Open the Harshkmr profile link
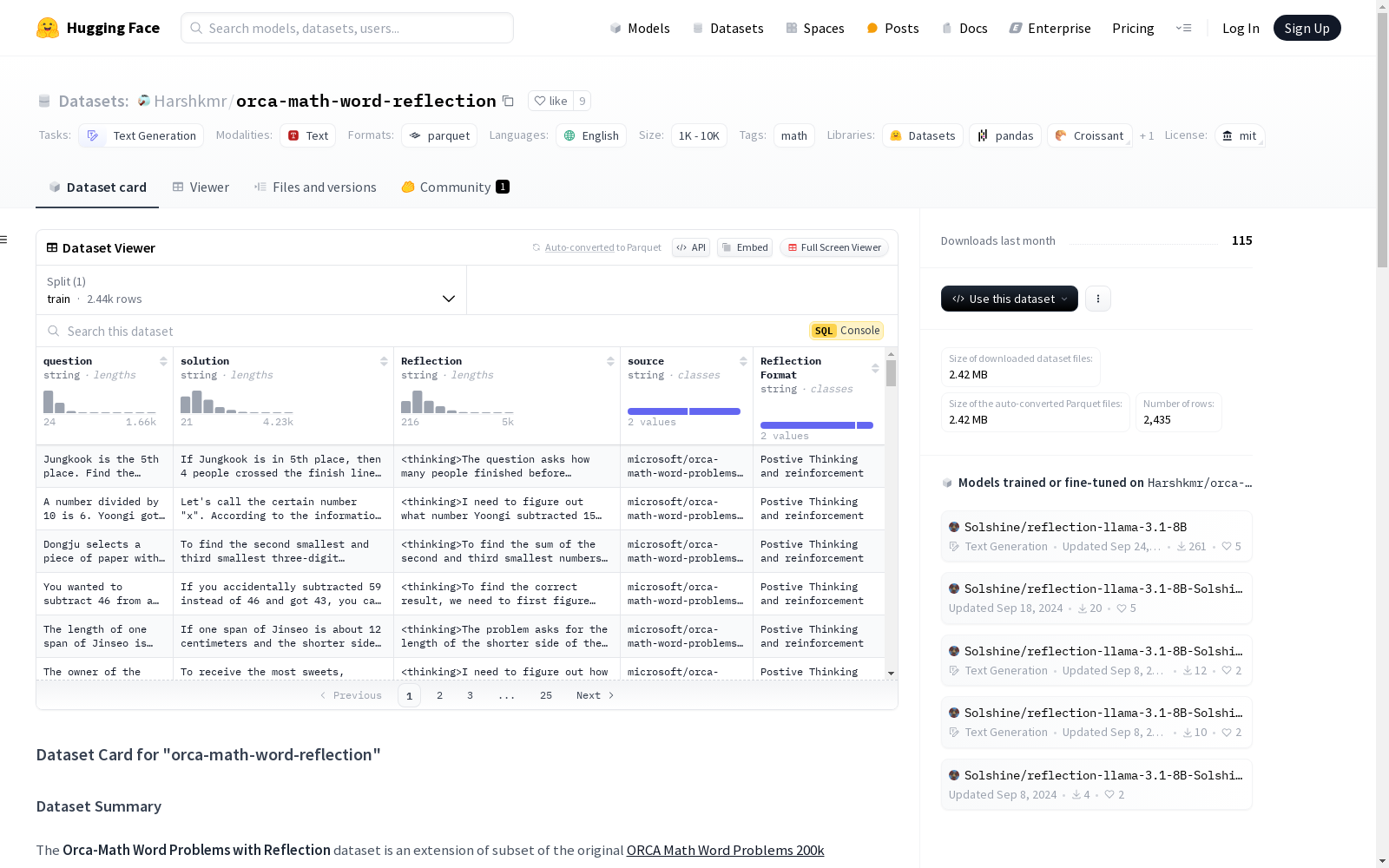This screenshot has height=868, width=1389. click(190, 101)
